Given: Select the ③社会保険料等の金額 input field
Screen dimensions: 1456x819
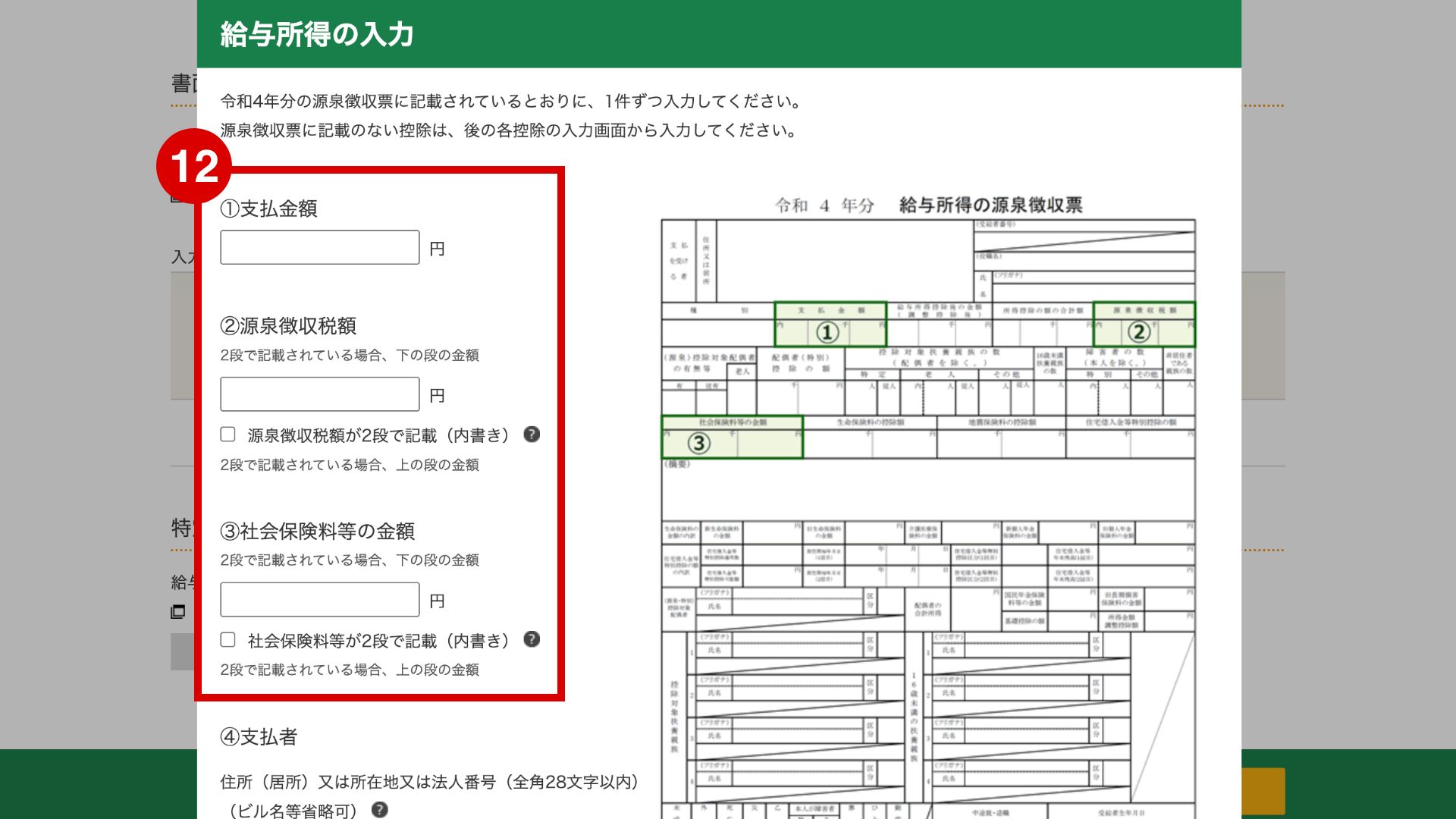Looking at the screenshot, I should [x=319, y=600].
